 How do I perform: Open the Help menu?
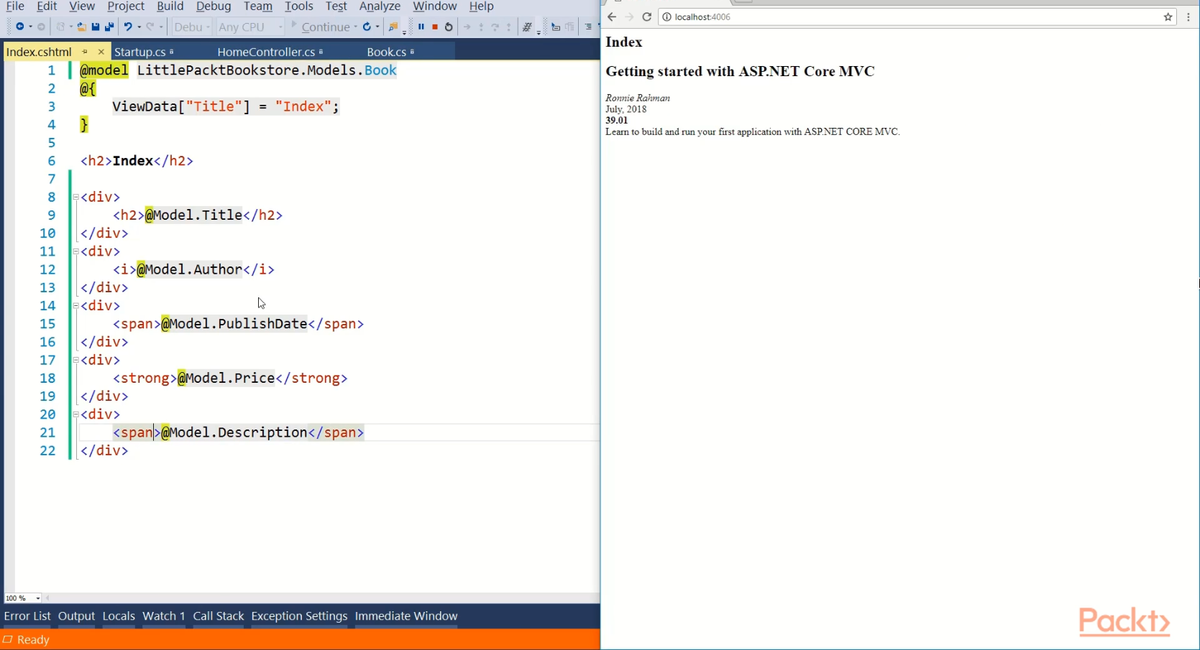[482, 6]
